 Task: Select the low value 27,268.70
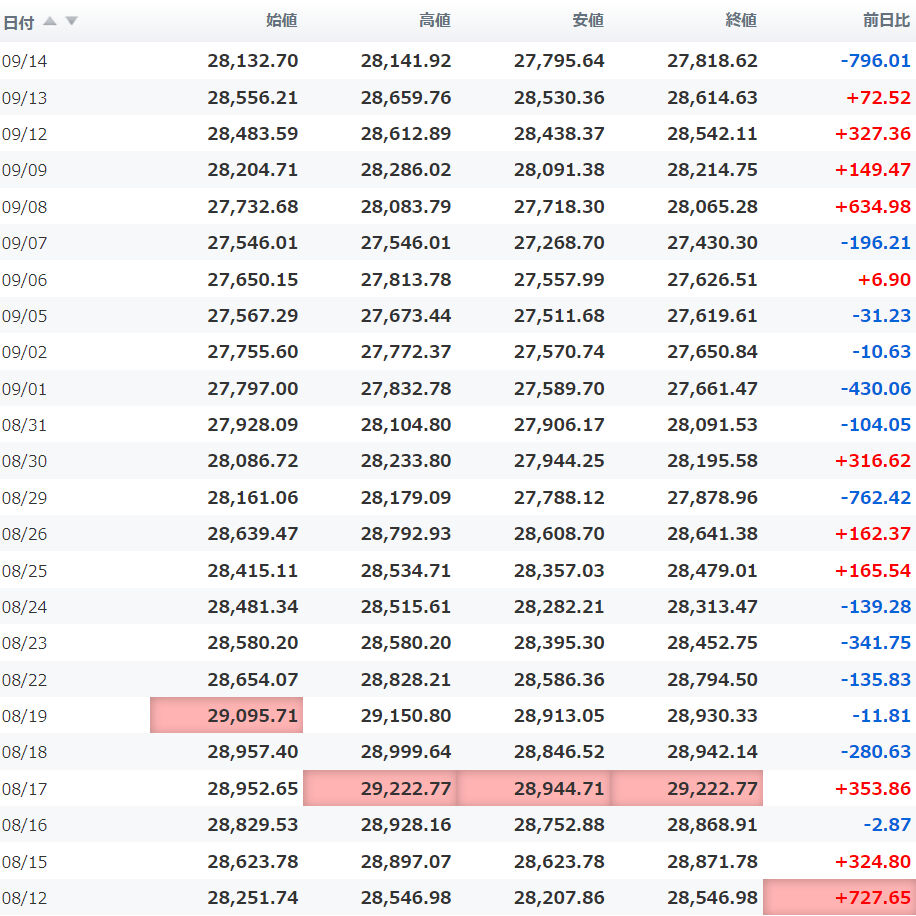pos(559,243)
